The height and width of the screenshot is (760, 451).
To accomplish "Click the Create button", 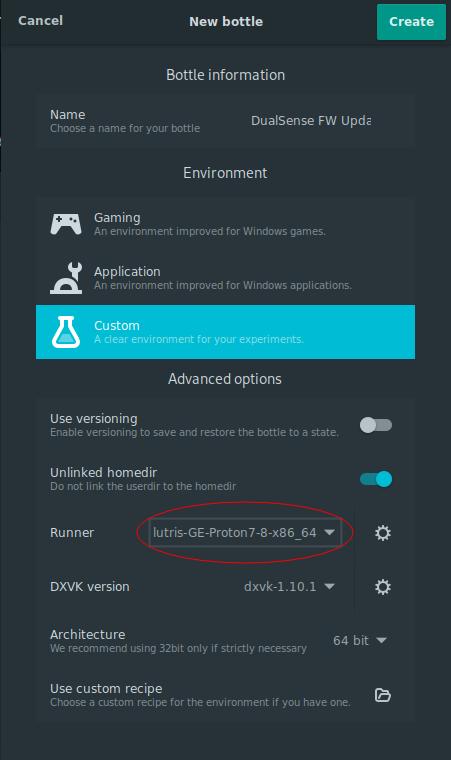I will [x=411, y=22].
